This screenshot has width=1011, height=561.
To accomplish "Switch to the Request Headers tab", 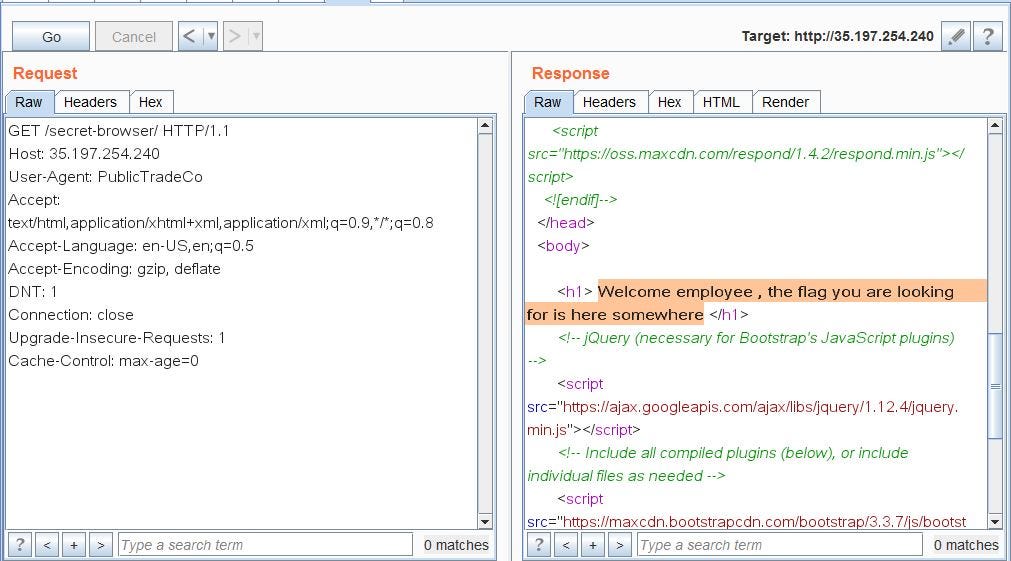I will [x=90, y=102].
